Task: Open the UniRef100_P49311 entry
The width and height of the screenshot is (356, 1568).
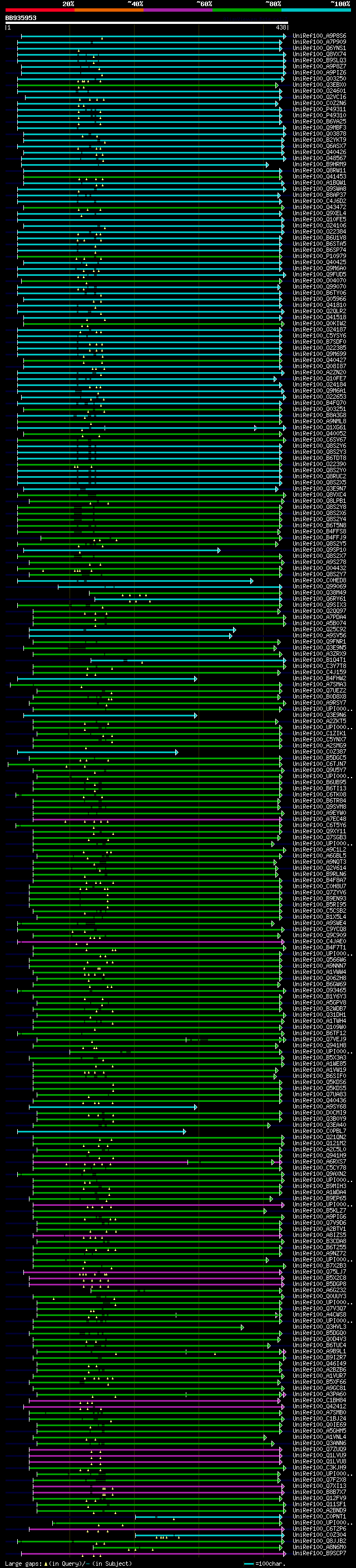Action: 319,110
